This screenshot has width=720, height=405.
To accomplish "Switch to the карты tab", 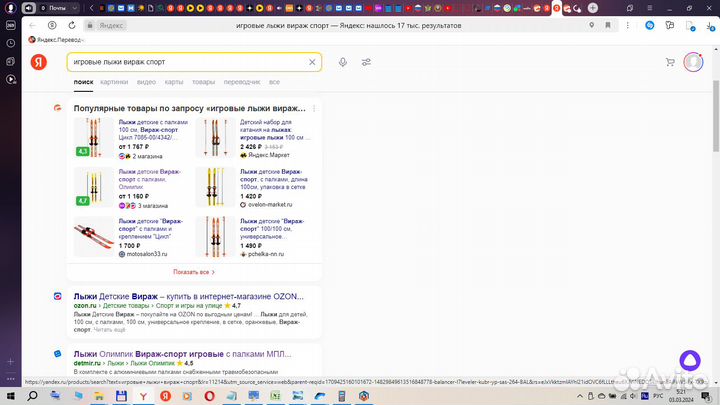I will (174, 82).
